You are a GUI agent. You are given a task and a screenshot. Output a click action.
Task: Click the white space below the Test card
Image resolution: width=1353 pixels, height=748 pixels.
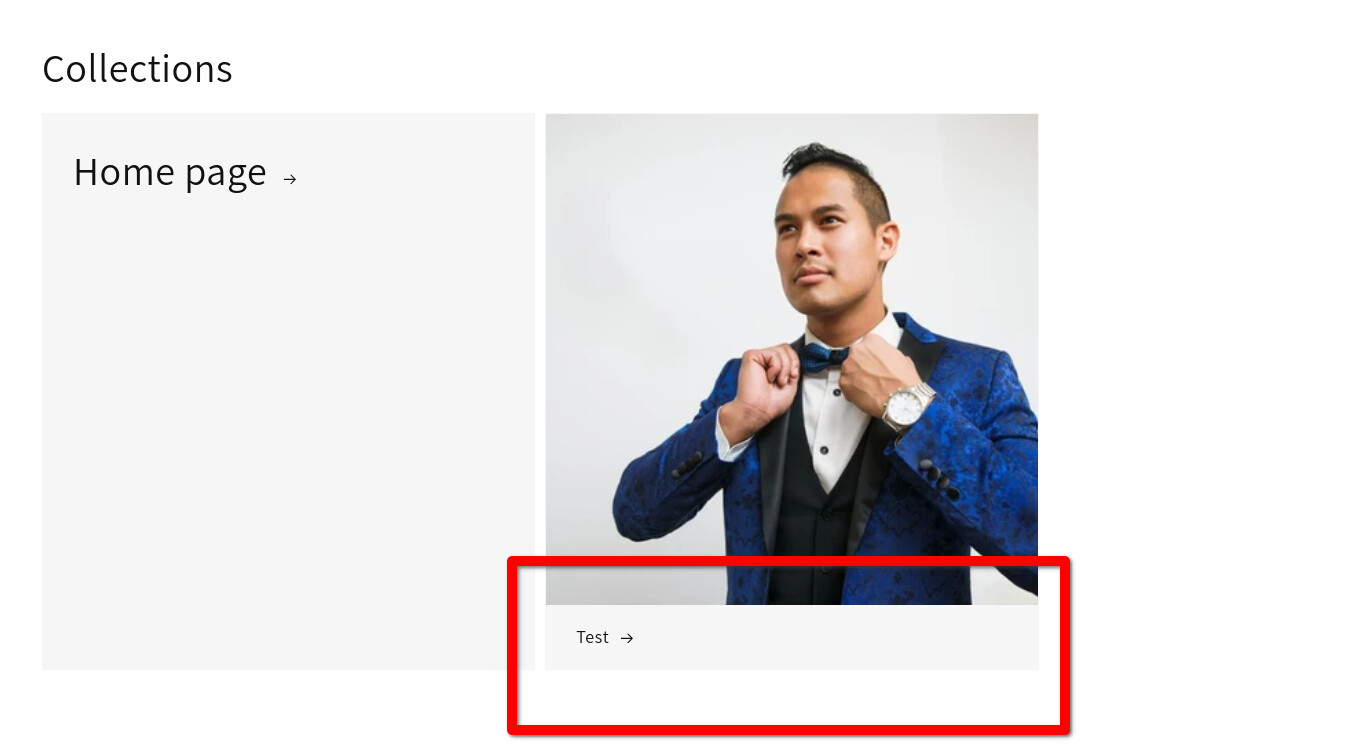pyautogui.click(x=792, y=695)
